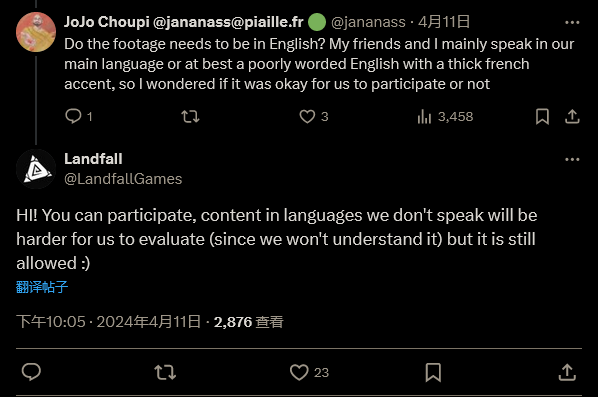The width and height of the screenshot is (598, 397).
Task: Open the @jananass handle link
Action: pos(368,22)
